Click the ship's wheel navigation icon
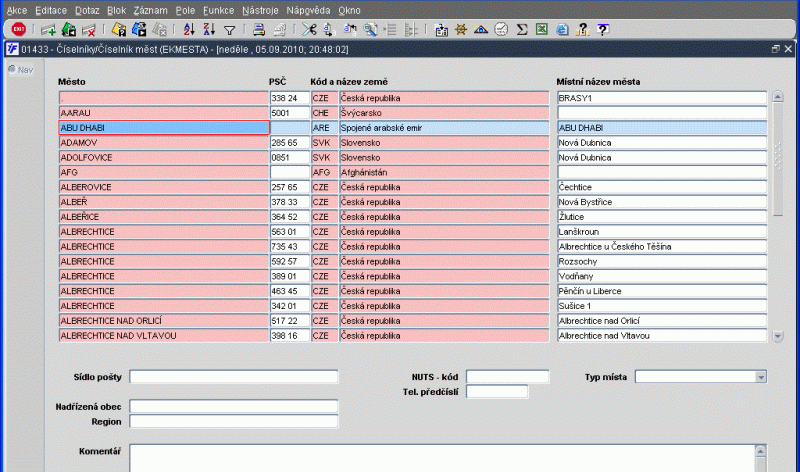This screenshot has width=800, height=472. click(x=461, y=30)
